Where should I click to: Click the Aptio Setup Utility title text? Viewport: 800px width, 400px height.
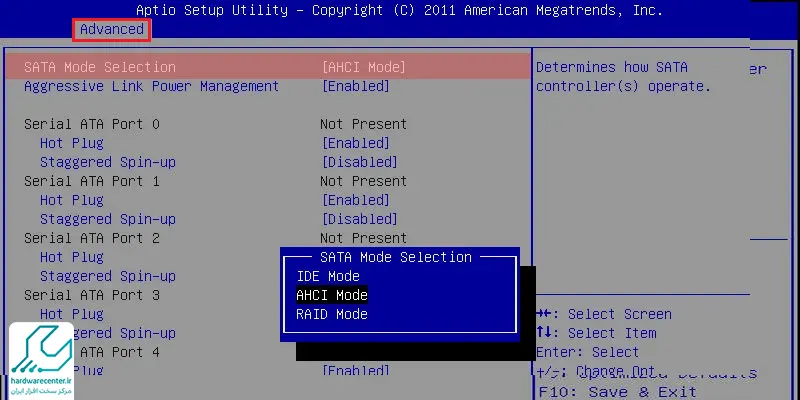pyautogui.click(x=399, y=10)
